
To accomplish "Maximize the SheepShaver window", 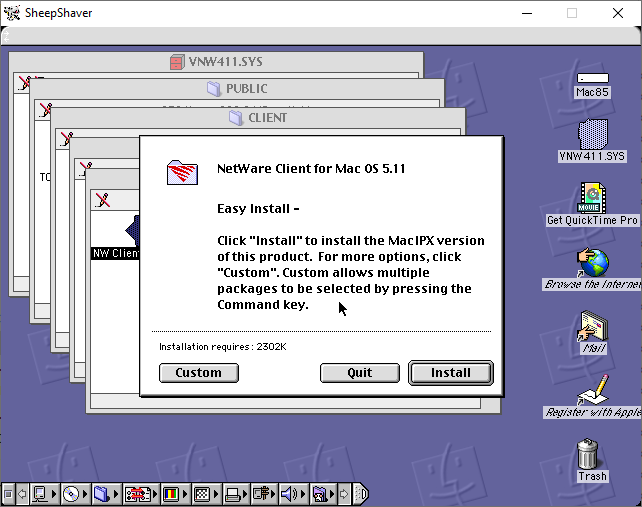I will (572, 13).
